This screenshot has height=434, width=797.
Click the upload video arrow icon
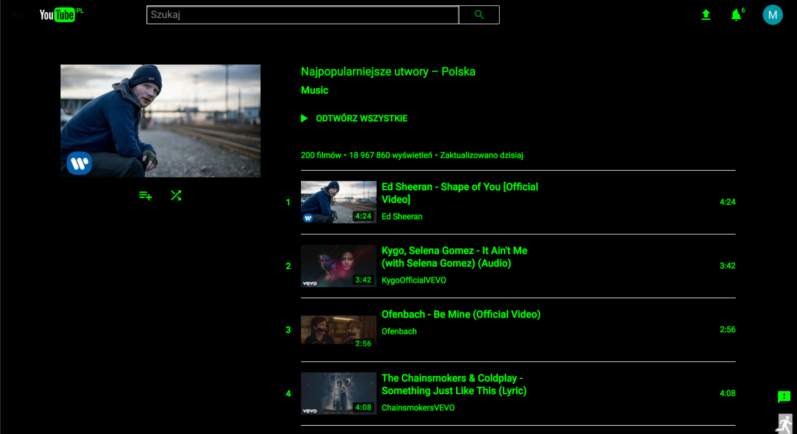pos(706,15)
